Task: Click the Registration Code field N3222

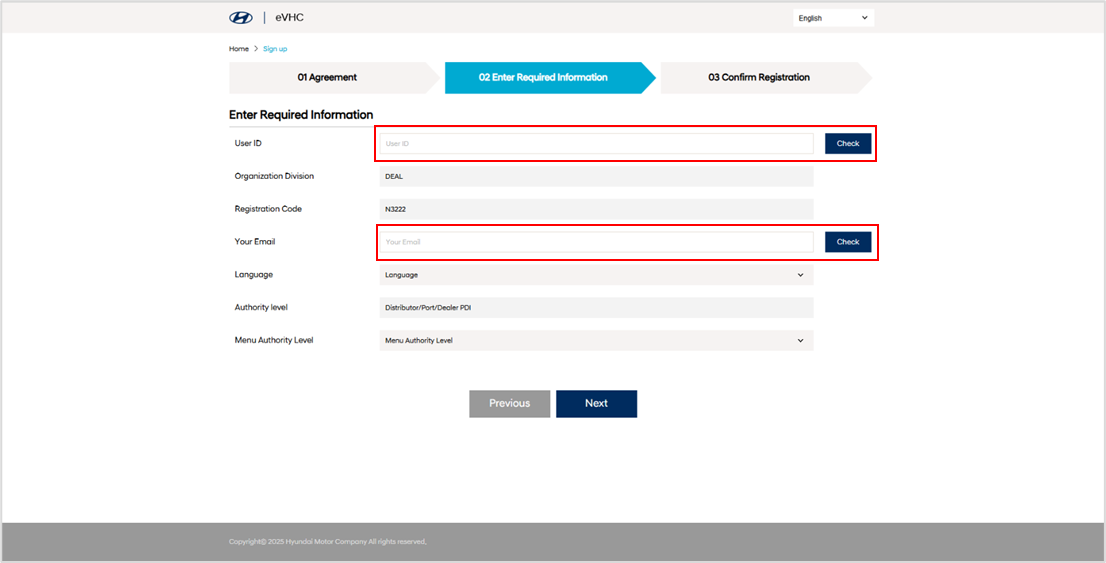Action: [x=596, y=209]
